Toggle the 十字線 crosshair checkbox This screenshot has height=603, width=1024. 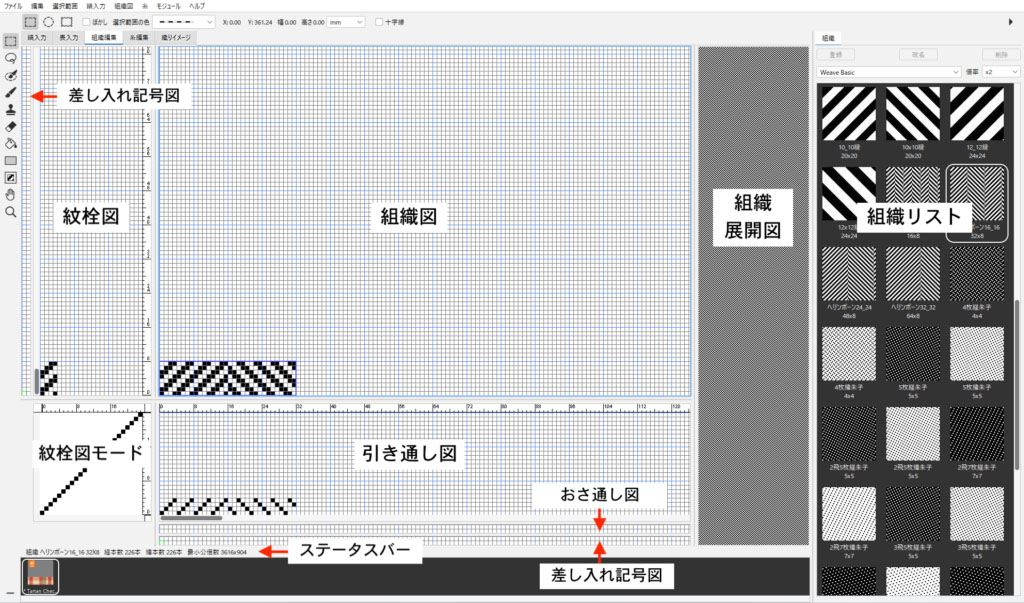coord(379,21)
